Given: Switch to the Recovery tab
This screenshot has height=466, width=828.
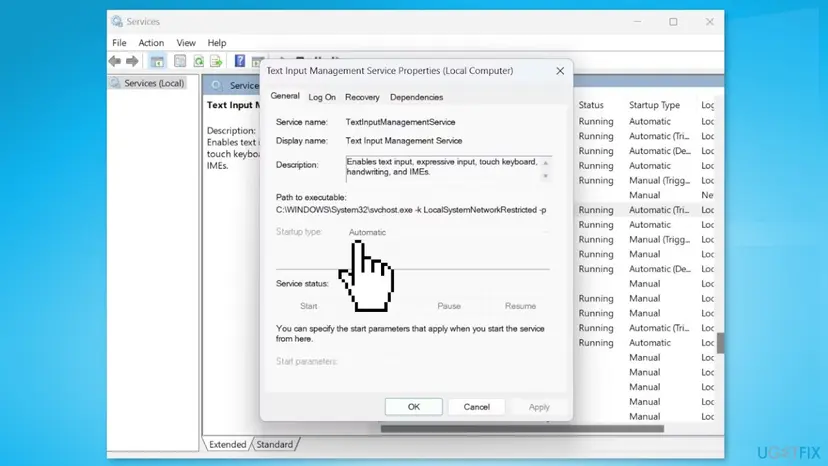Looking at the screenshot, I should 362,97.
